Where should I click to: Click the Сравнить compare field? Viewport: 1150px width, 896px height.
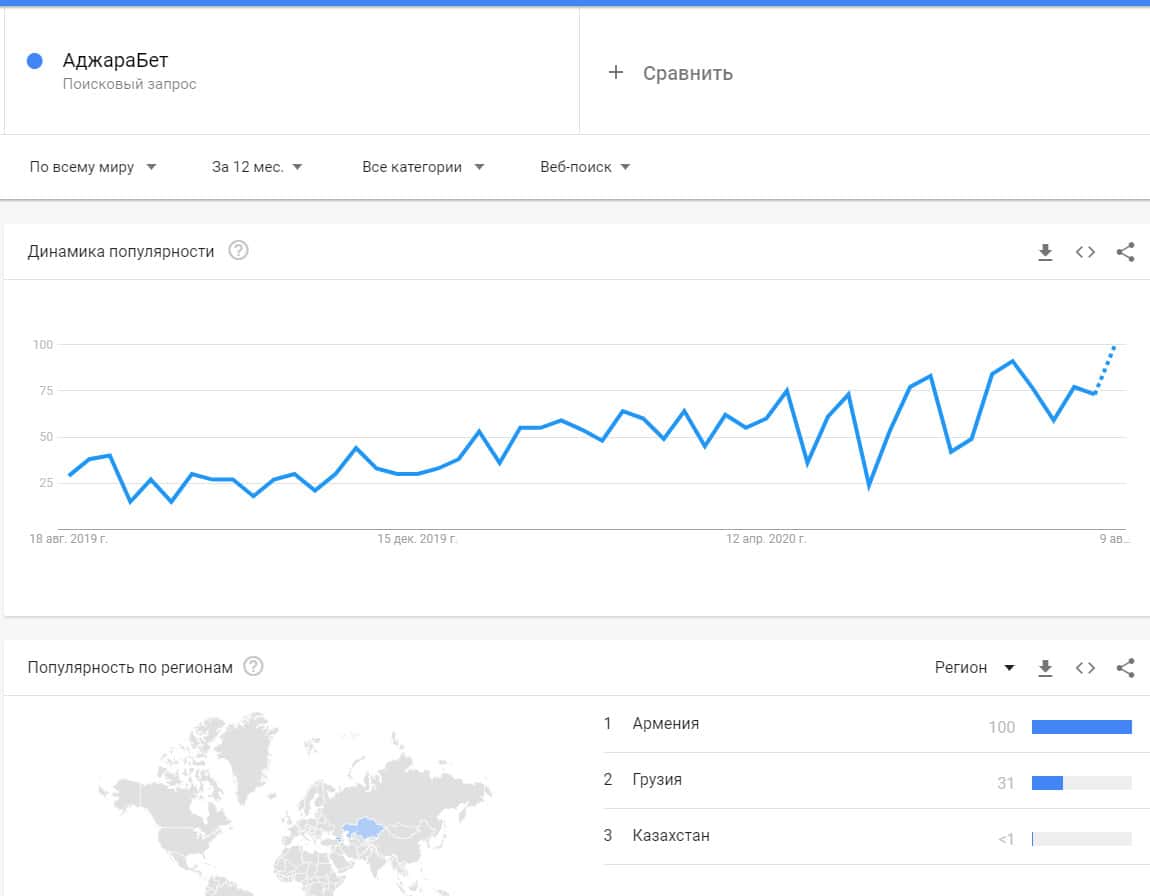(x=688, y=73)
